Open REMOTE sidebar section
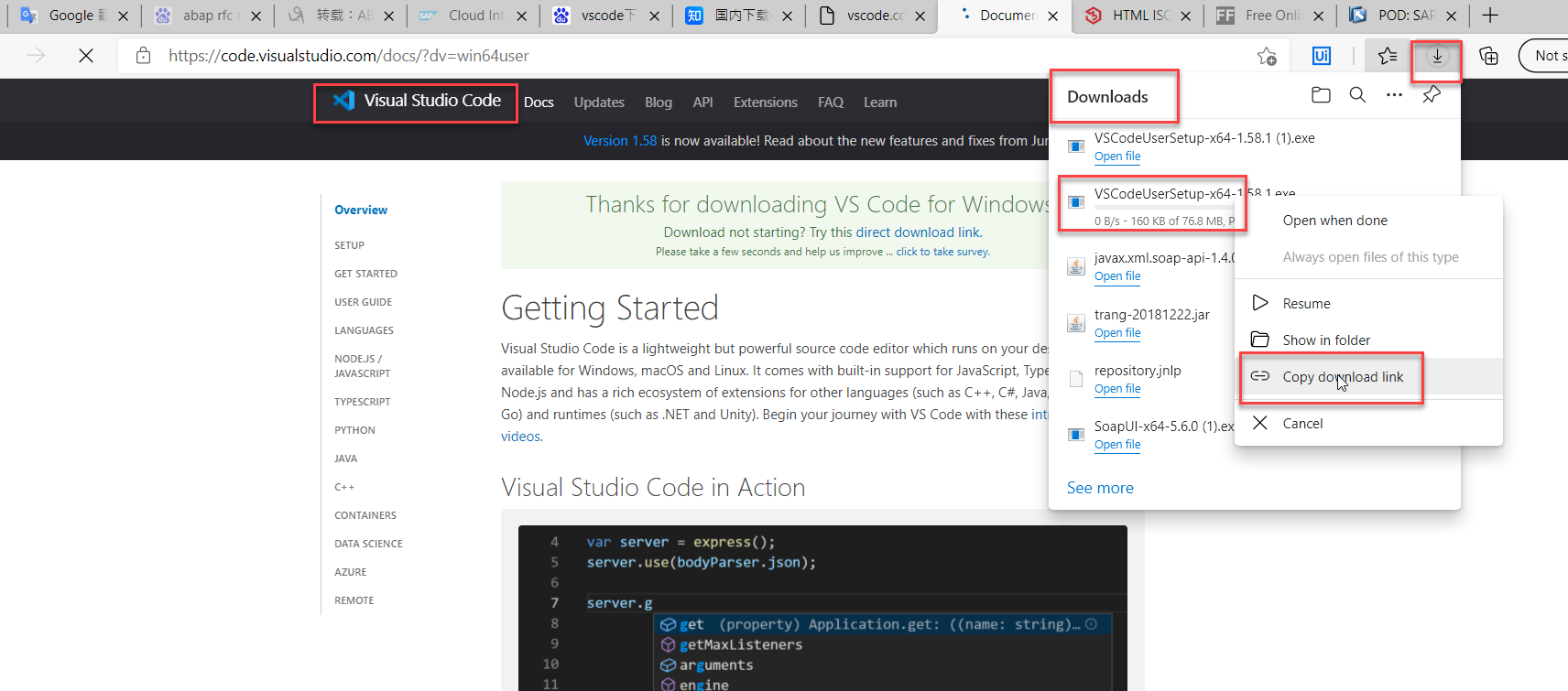 pyautogui.click(x=354, y=600)
